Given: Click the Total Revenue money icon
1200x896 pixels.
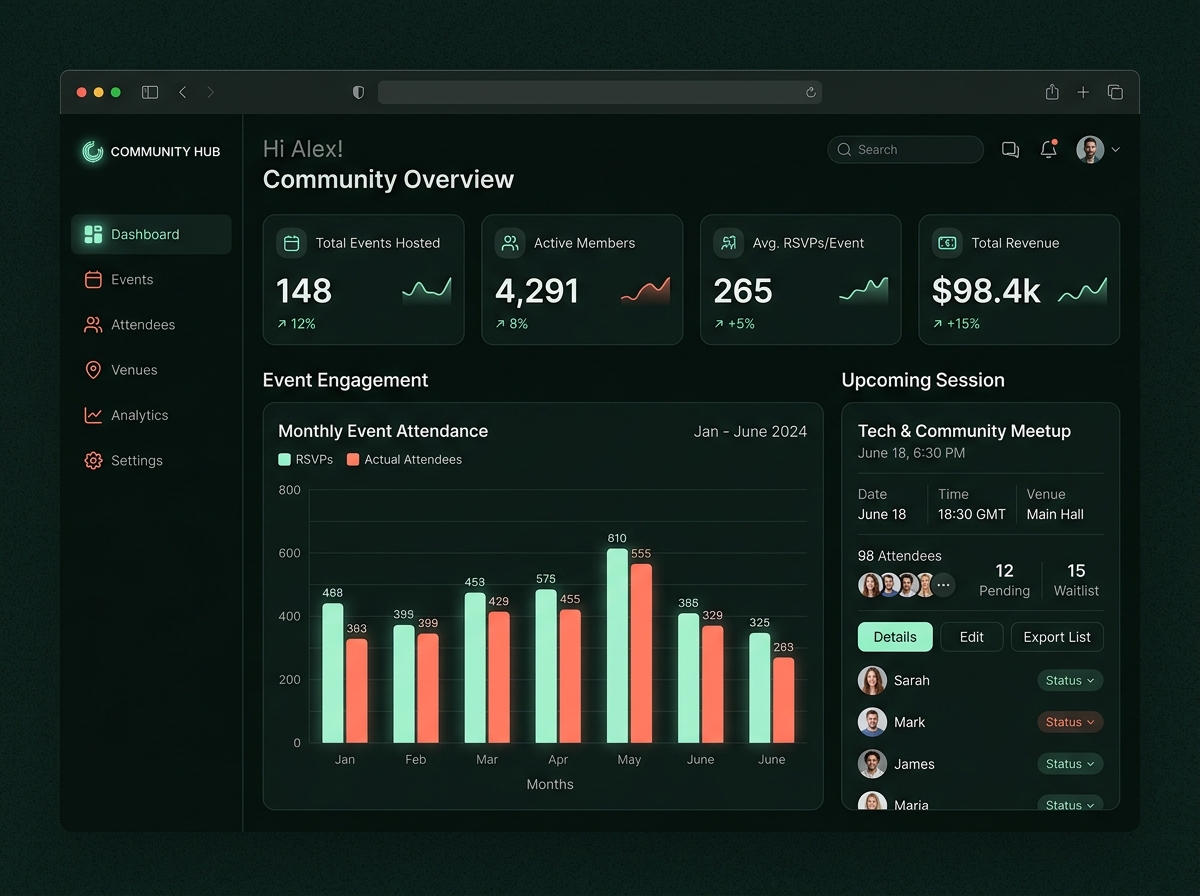Looking at the screenshot, I should pos(948,243).
